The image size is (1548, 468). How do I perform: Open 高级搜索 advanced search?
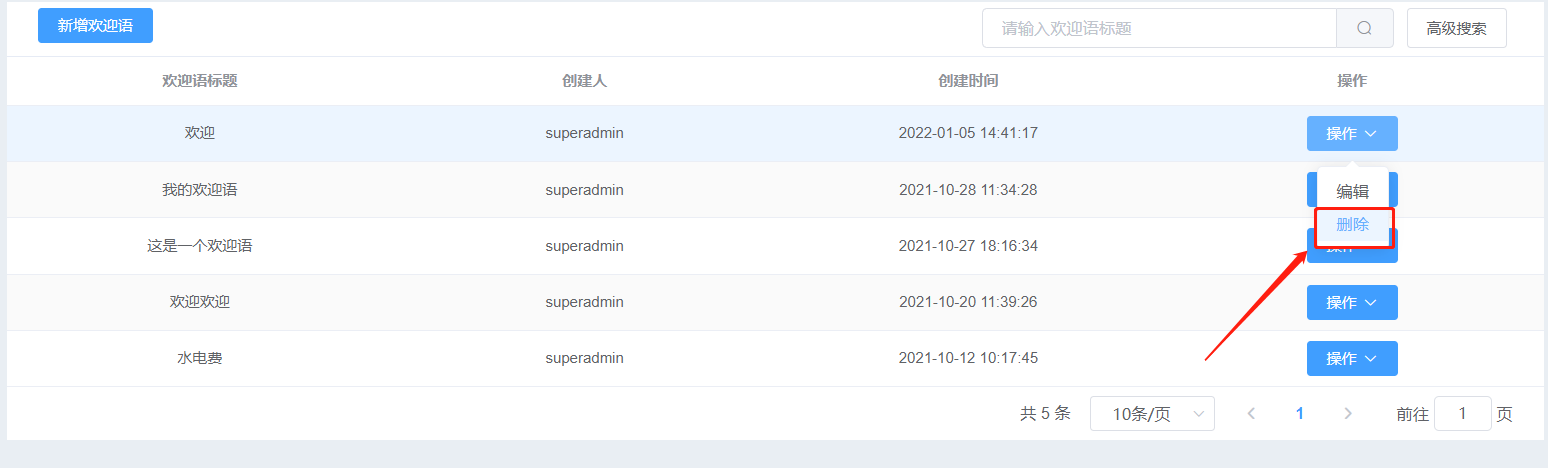pyautogui.click(x=1456, y=28)
